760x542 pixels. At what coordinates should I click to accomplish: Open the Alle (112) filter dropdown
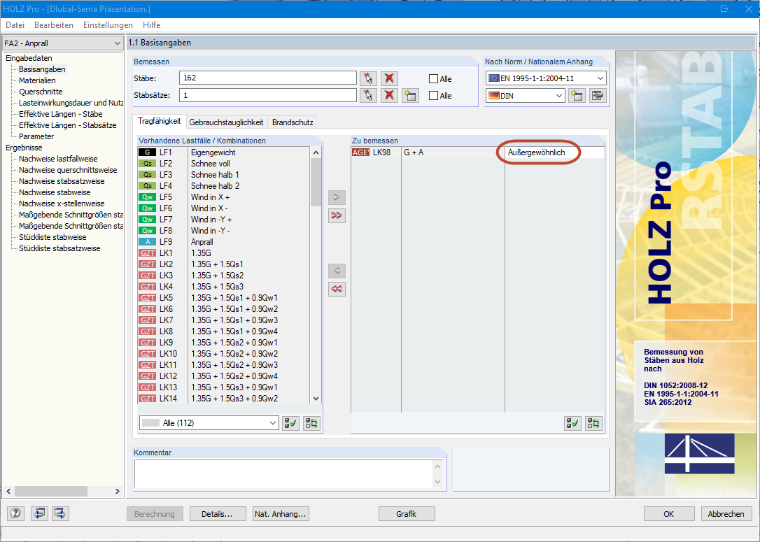(208, 423)
